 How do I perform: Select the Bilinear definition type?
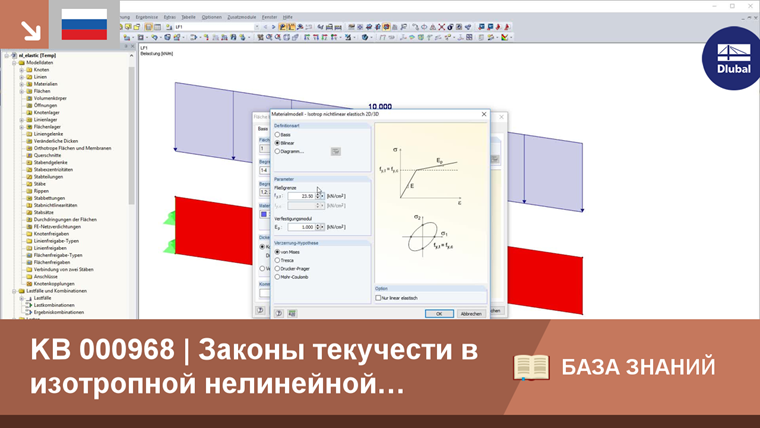tap(277, 143)
